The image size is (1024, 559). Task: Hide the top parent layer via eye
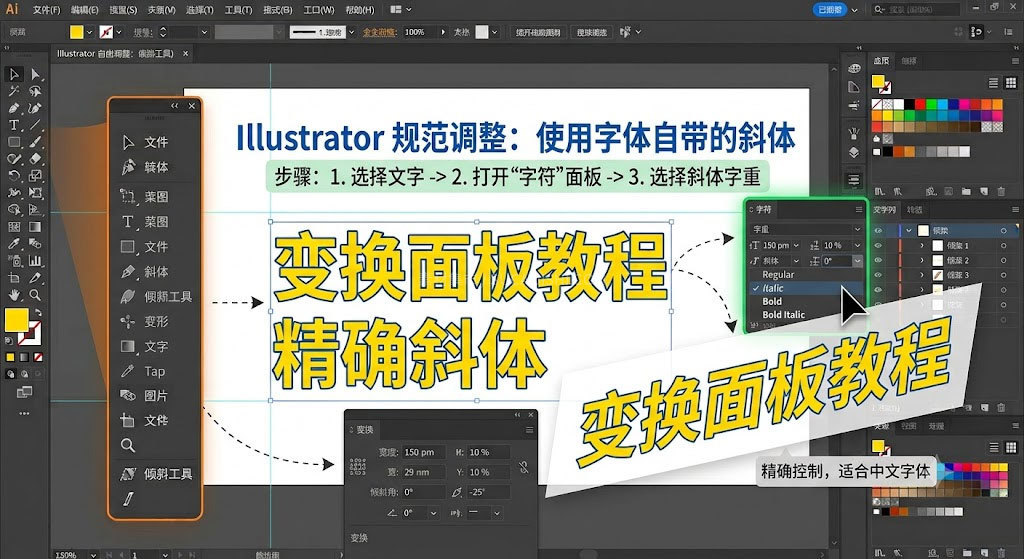878,231
